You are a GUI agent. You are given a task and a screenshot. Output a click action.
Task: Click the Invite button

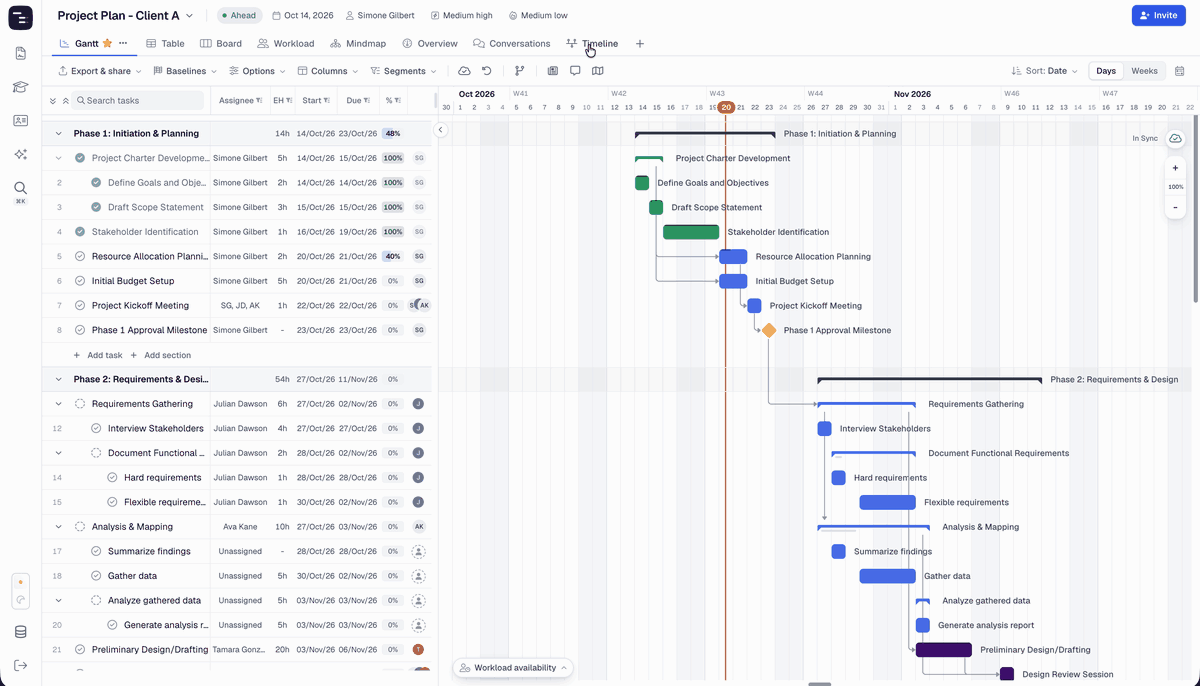1158,15
